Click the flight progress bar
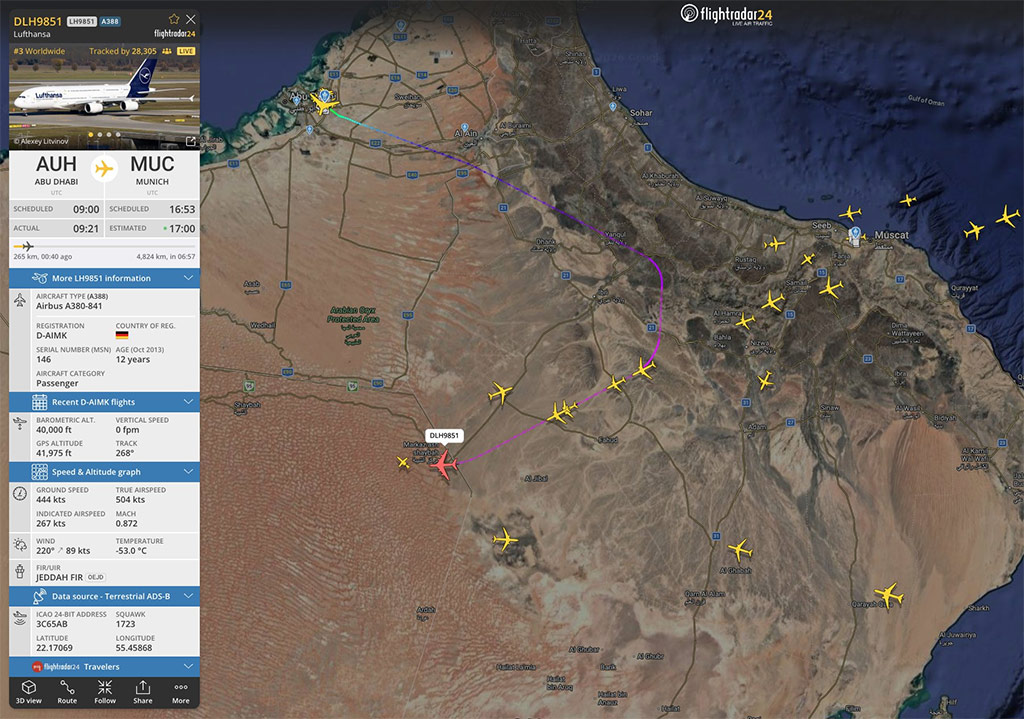 click(x=104, y=245)
